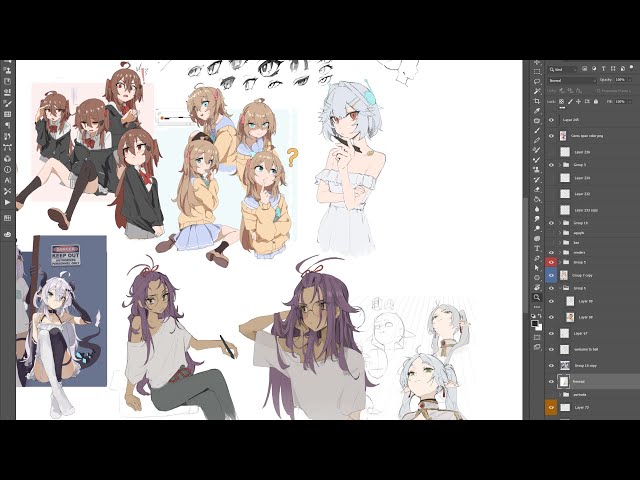Expand the Group 3 folder
The width and height of the screenshot is (640, 480).
click(x=560, y=165)
